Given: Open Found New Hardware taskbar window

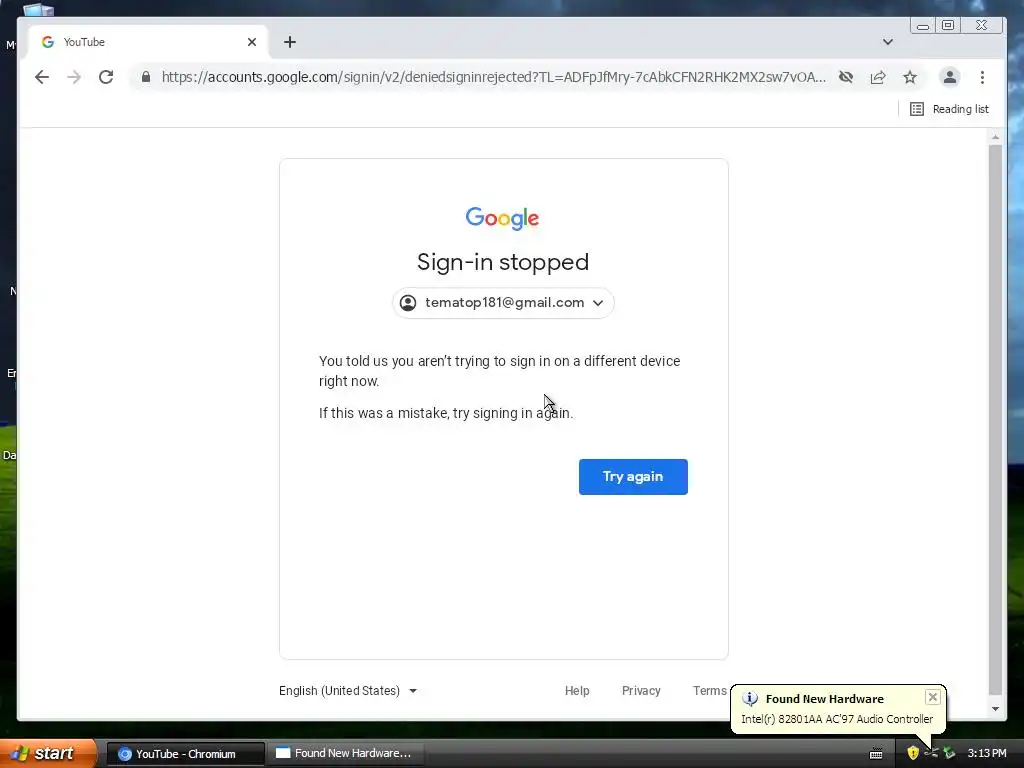Looking at the screenshot, I should [345, 754].
